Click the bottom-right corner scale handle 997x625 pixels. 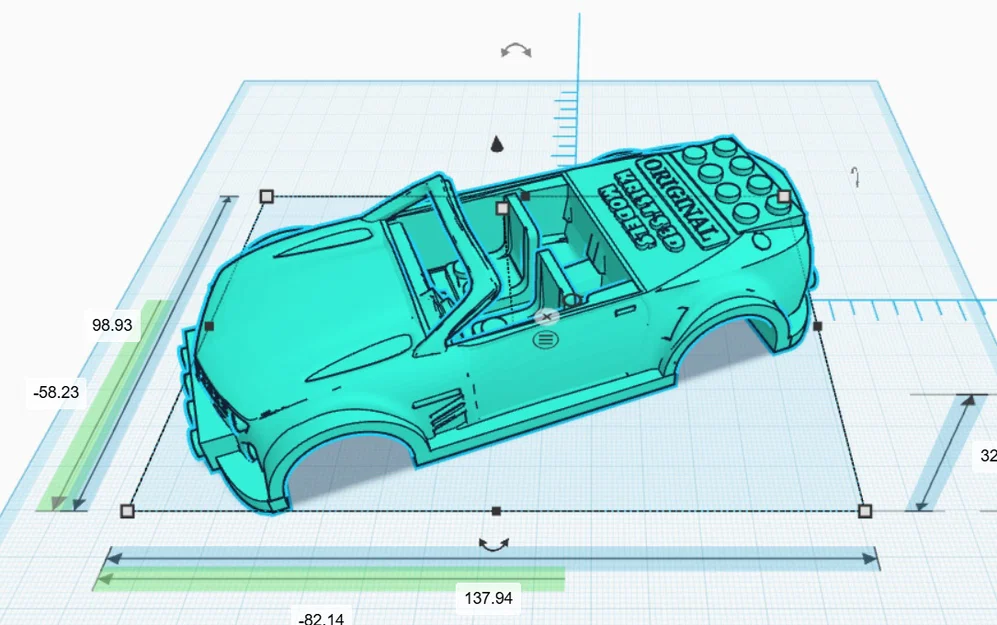point(864,512)
